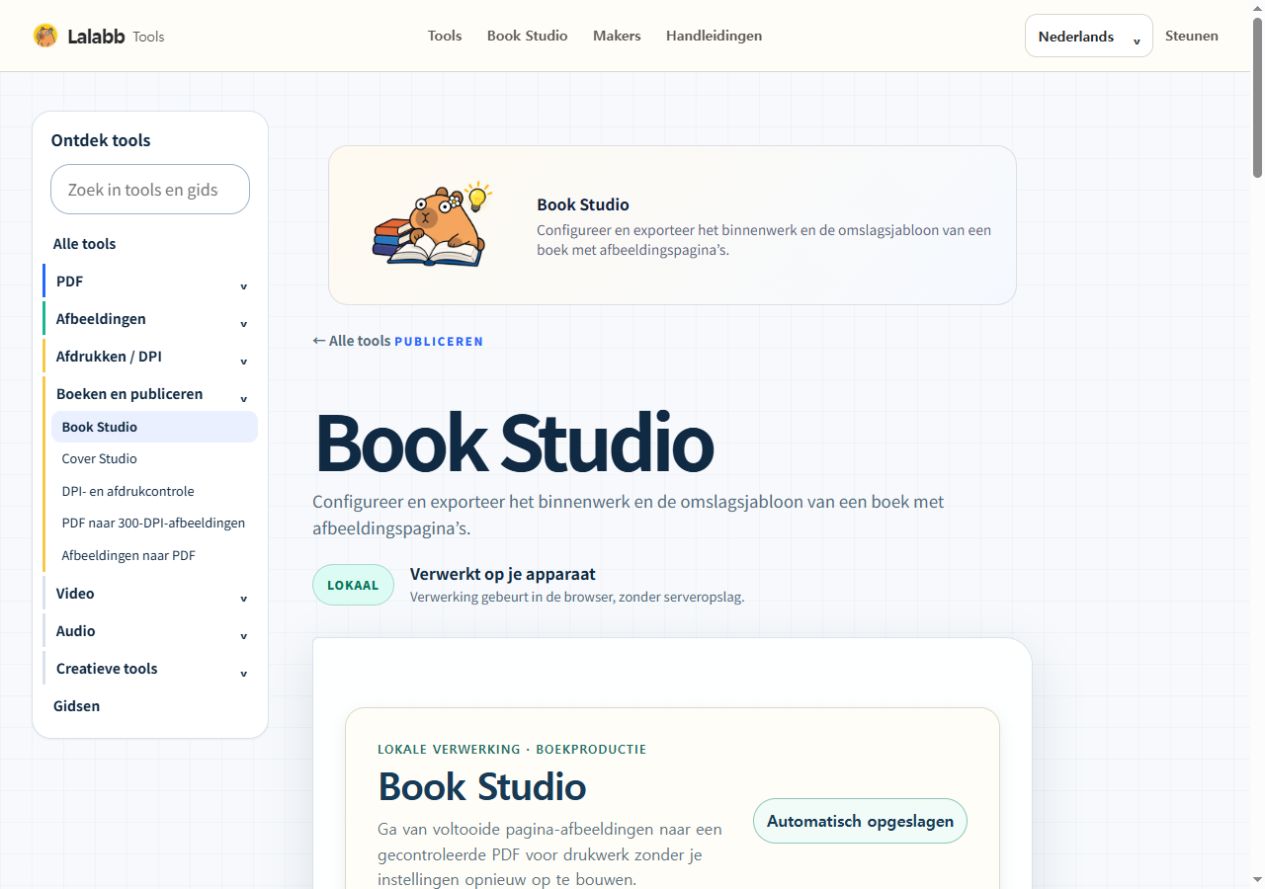Click the vertical page scrollbar thumb
1265x889 pixels.
pyautogui.click(x=1257, y=98)
